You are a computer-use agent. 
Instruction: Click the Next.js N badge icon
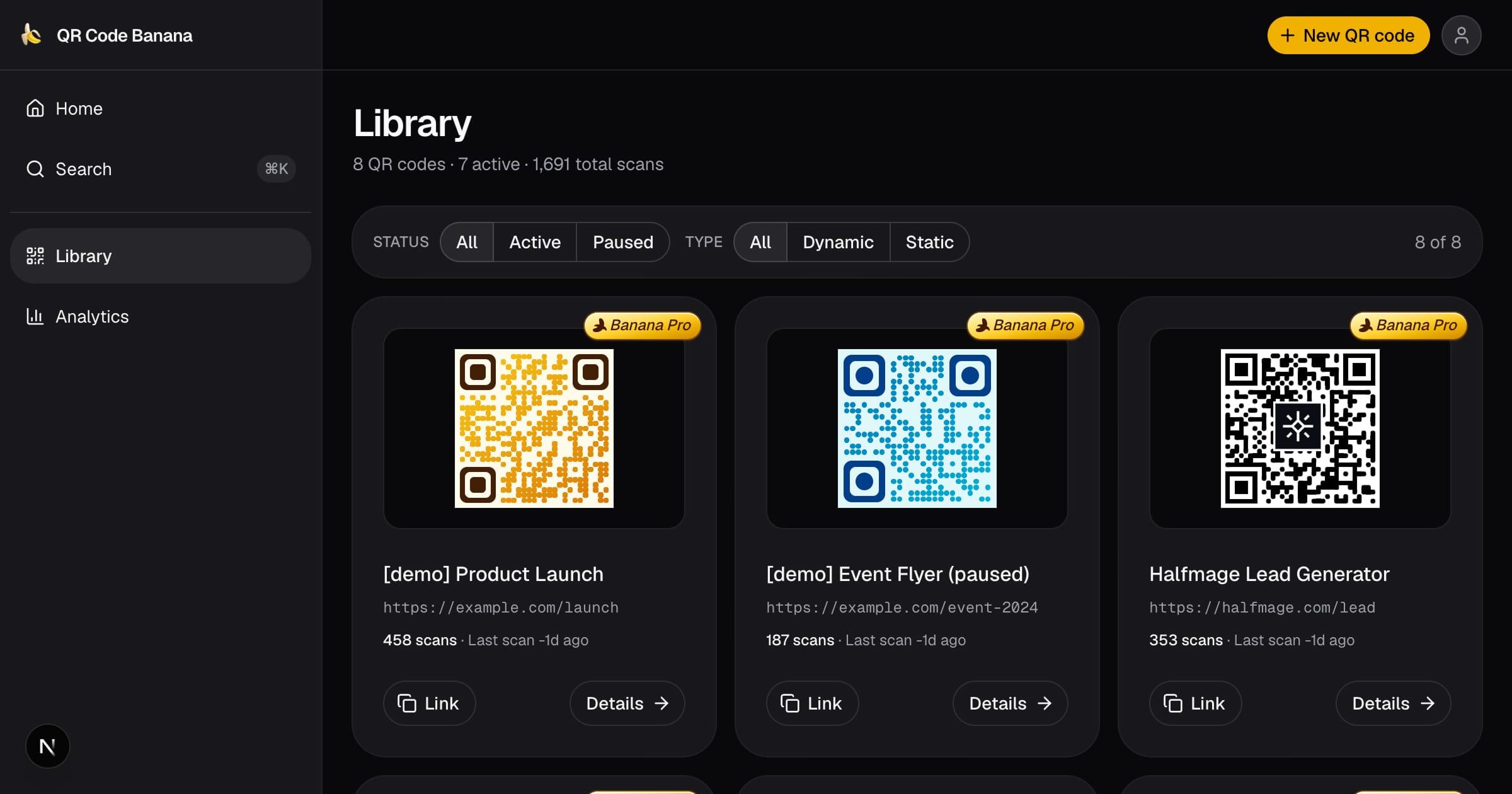(x=47, y=746)
